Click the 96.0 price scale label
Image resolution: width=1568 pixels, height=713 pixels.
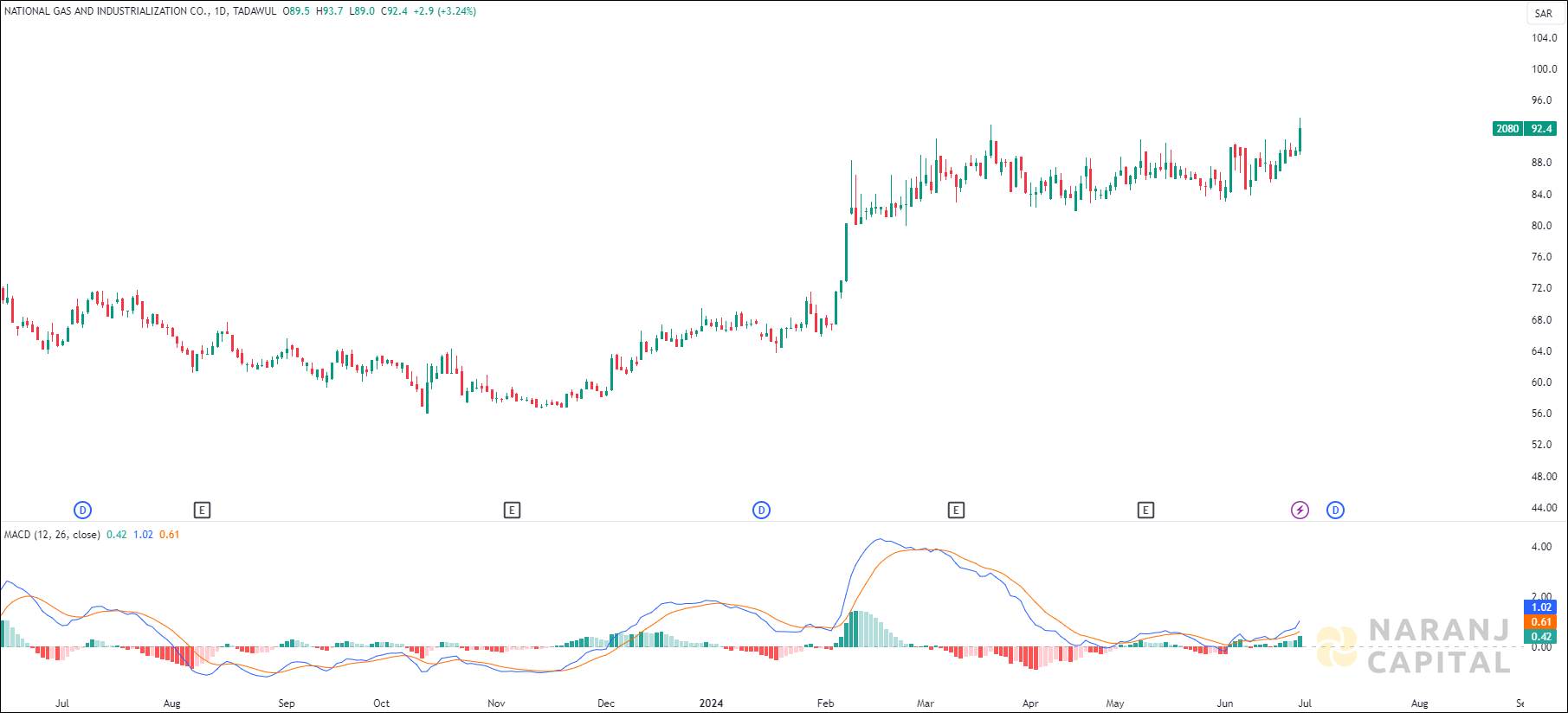pyautogui.click(x=1541, y=100)
